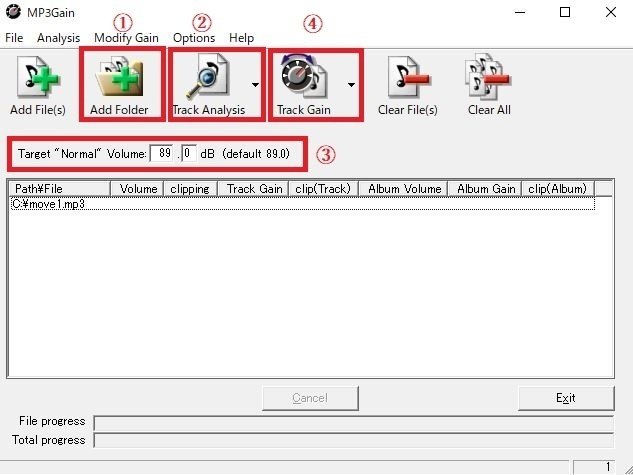Viewport: 633px width, 475px height.
Task: Minimize the MP3Gain window
Action: [x=520, y=12]
